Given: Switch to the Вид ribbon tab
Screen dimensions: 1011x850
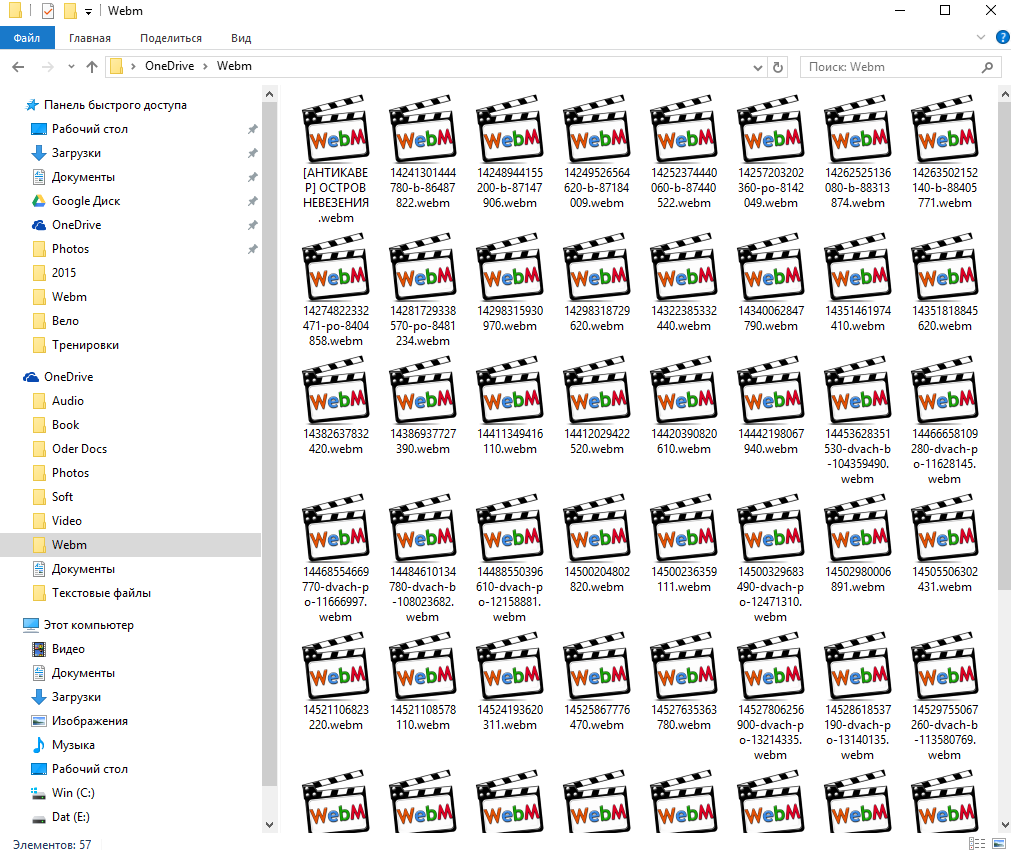Looking at the screenshot, I should point(240,38).
